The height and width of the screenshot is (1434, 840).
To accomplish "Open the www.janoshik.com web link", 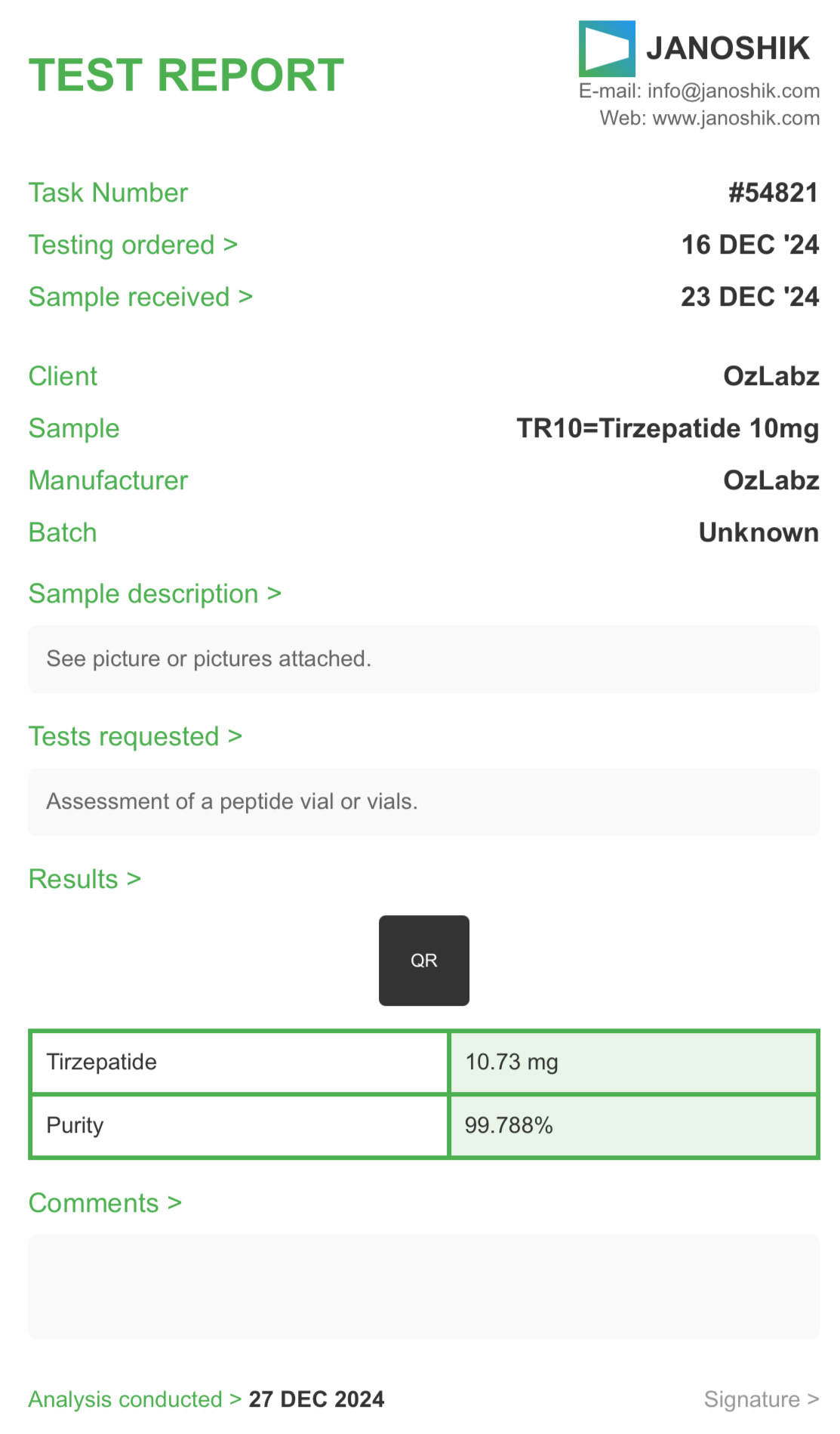I will click(x=735, y=119).
